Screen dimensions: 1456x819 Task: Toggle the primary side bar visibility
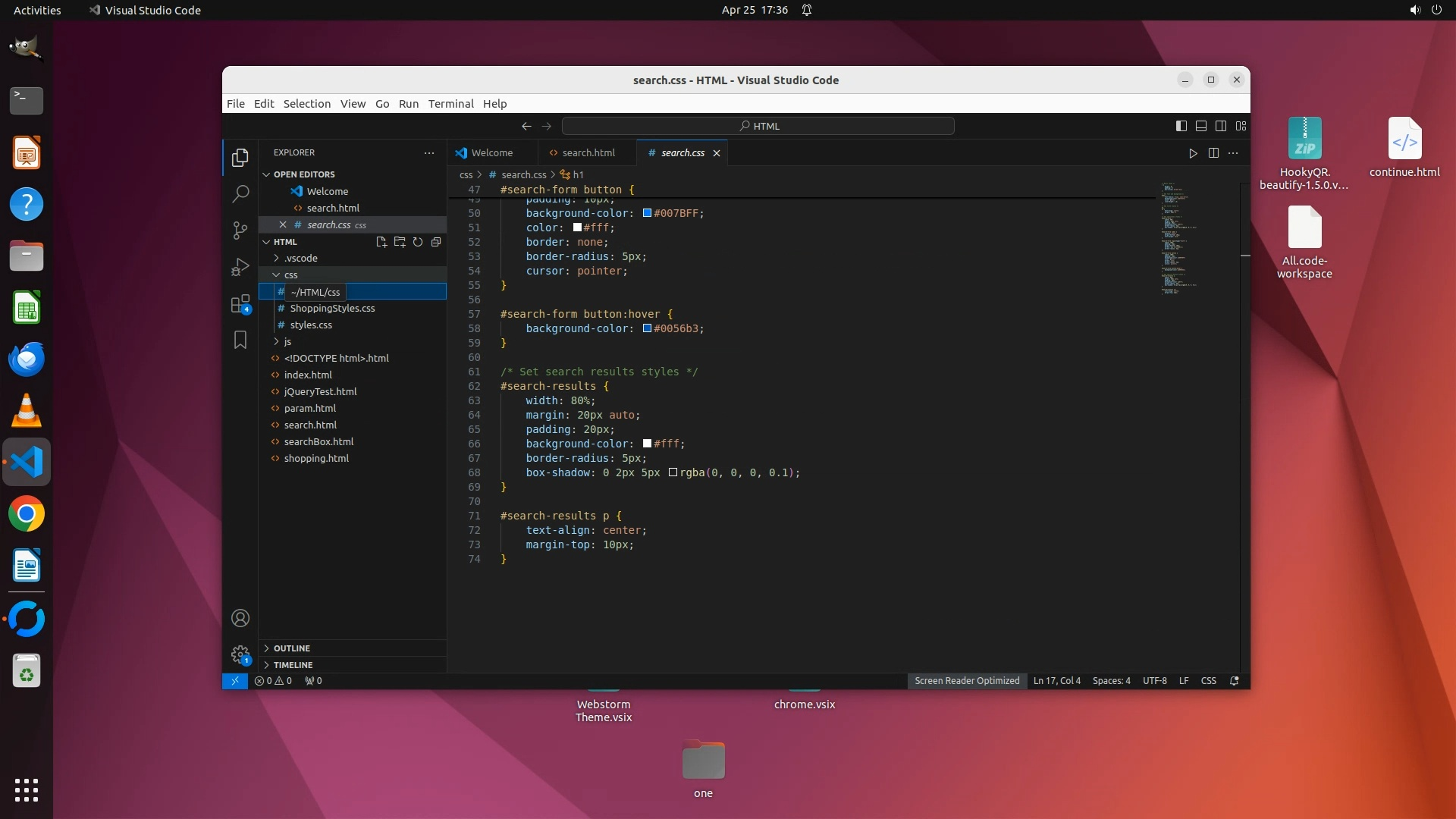click(1181, 126)
